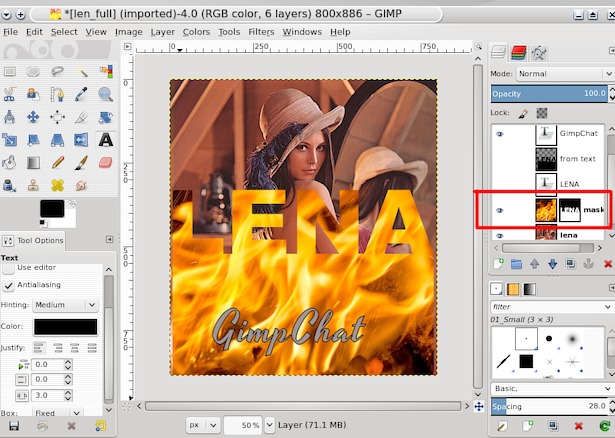The width and height of the screenshot is (615, 438).
Task: Select the Fuzzy Select magic wand tool
Action: [x=82, y=71]
